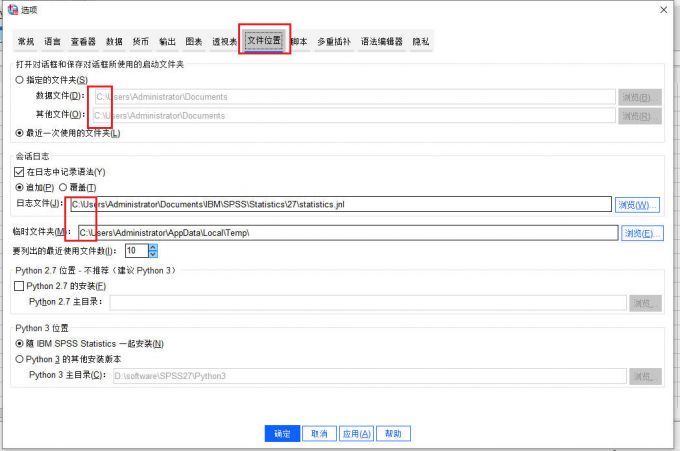Decrease the recently used files count
Viewport: 680px width, 451px height.
(x=153, y=254)
